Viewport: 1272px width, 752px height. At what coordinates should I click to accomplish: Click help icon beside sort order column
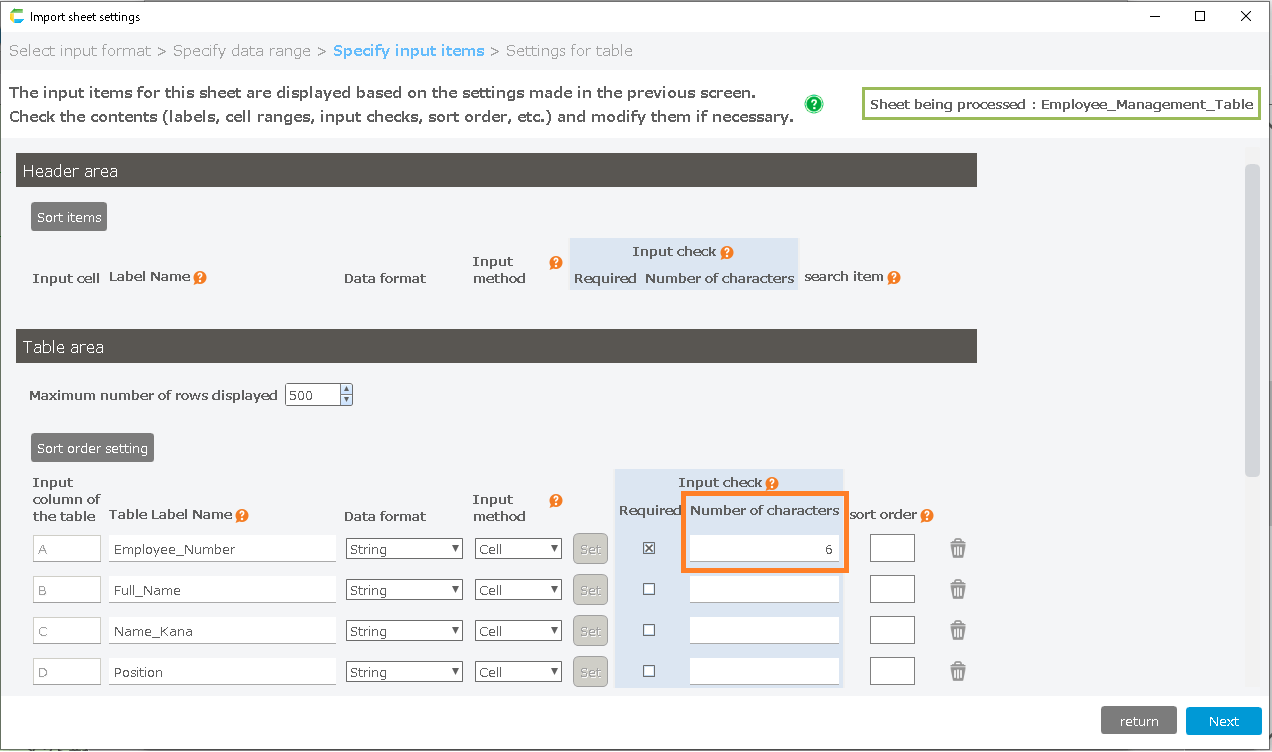click(x=927, y=516)
